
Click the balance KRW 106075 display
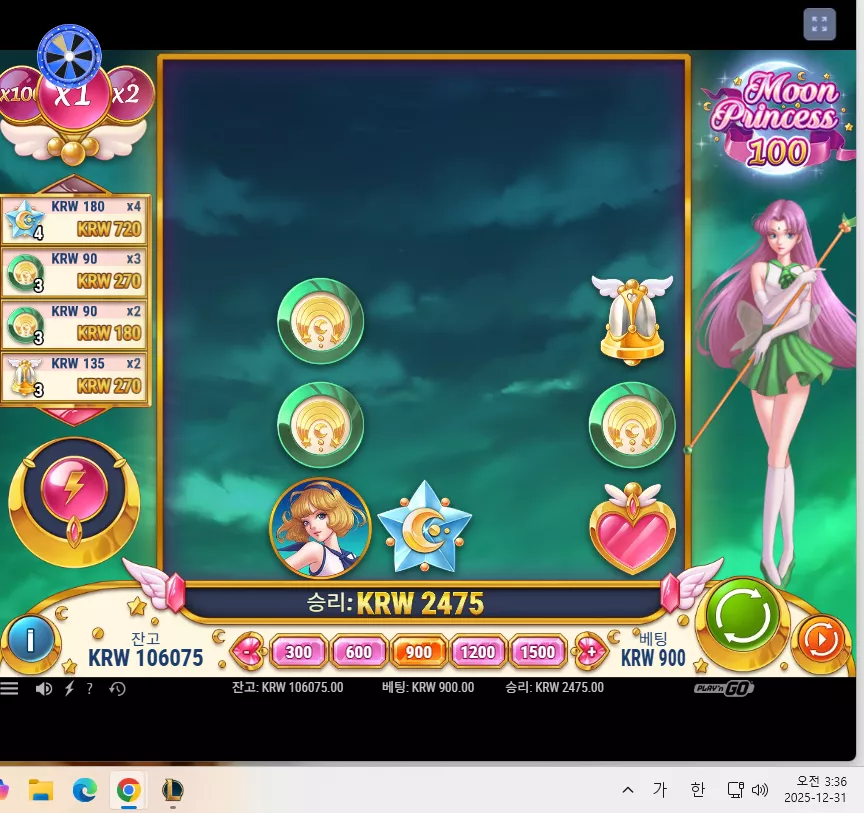[x=145, y=650]
